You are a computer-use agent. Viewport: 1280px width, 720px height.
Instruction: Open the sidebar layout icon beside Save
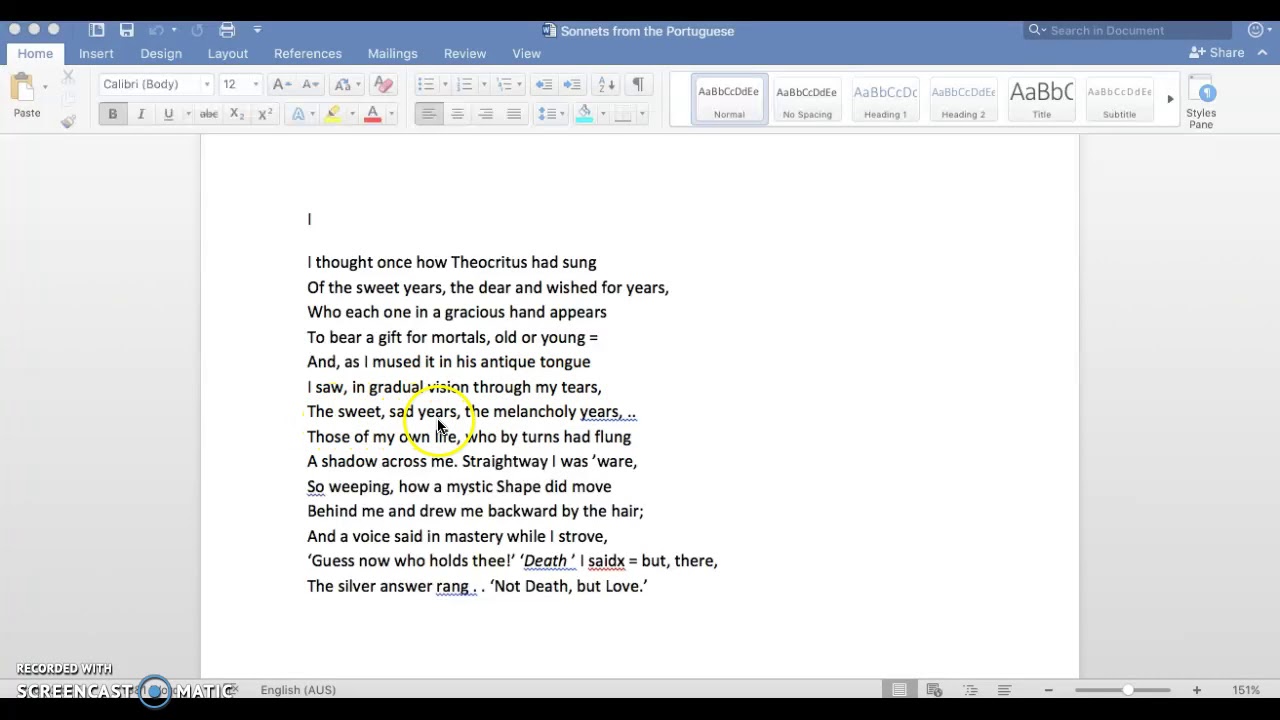click(x=96, y=30)
